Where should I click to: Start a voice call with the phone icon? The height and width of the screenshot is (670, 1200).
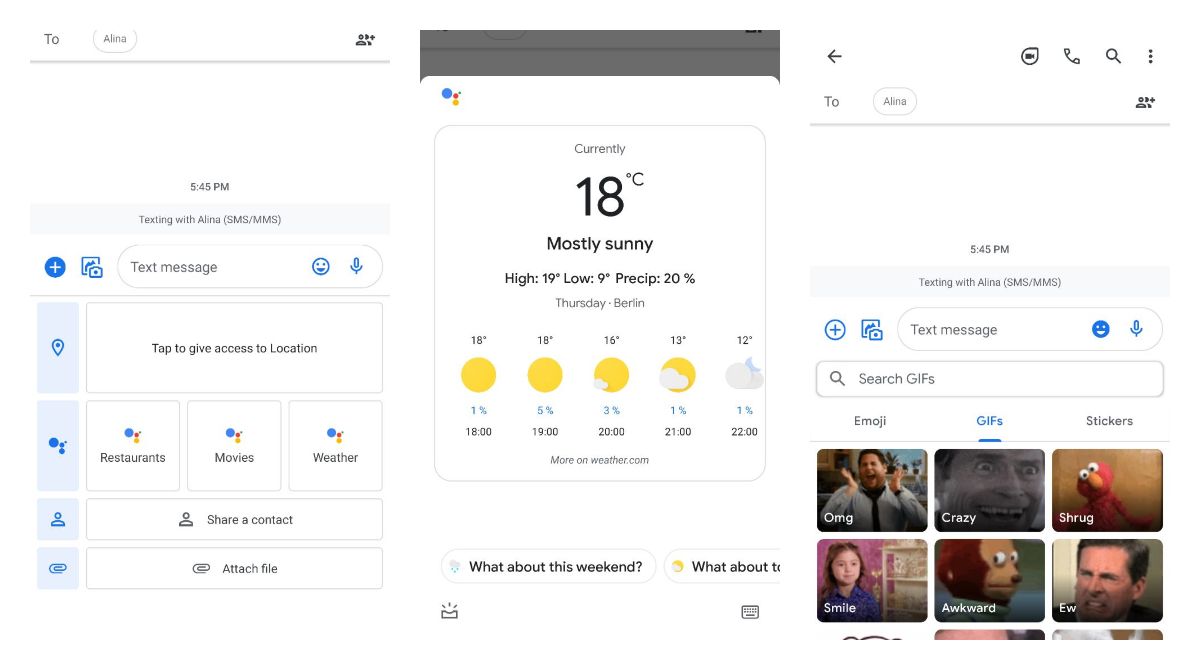pyautogui.click(x=1071, y=56)
